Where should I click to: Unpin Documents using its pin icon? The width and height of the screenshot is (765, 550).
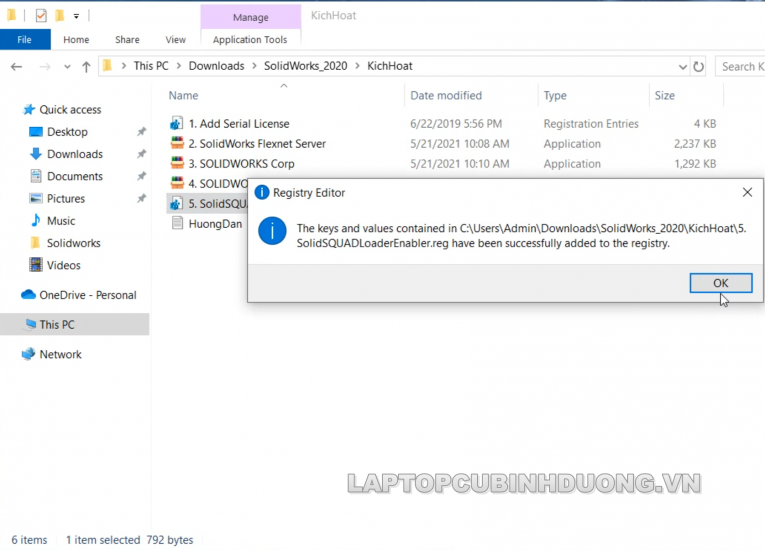141,176
